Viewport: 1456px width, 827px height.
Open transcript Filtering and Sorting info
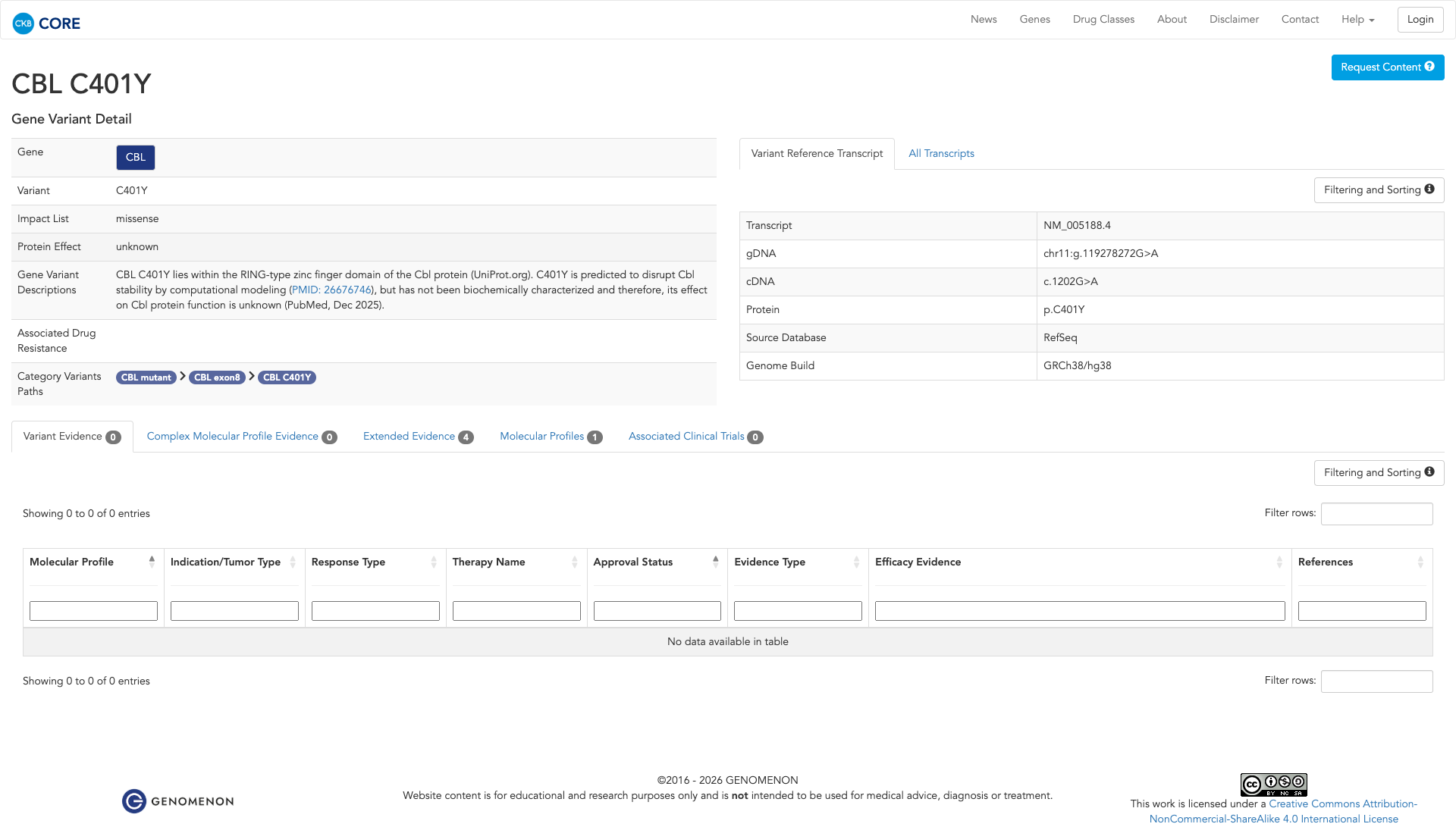click(x=1378, y=190)
